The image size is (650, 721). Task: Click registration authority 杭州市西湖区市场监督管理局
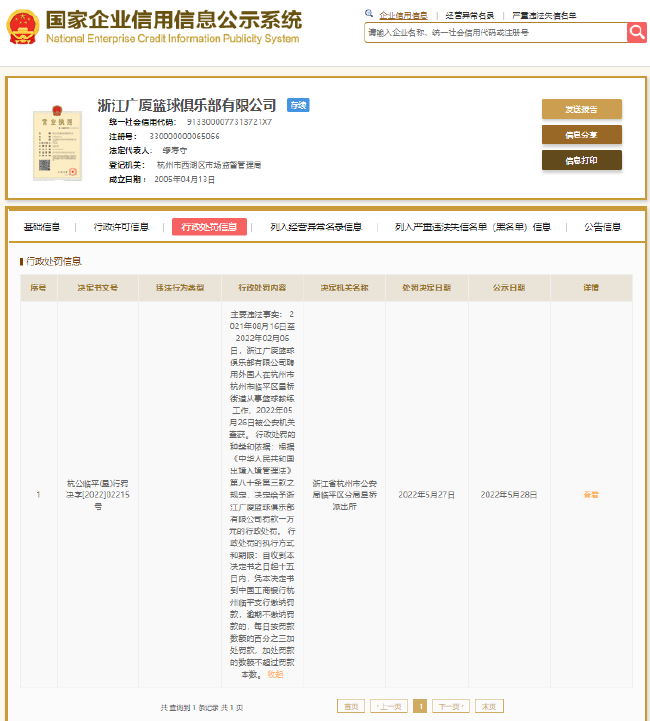[209, 165]
